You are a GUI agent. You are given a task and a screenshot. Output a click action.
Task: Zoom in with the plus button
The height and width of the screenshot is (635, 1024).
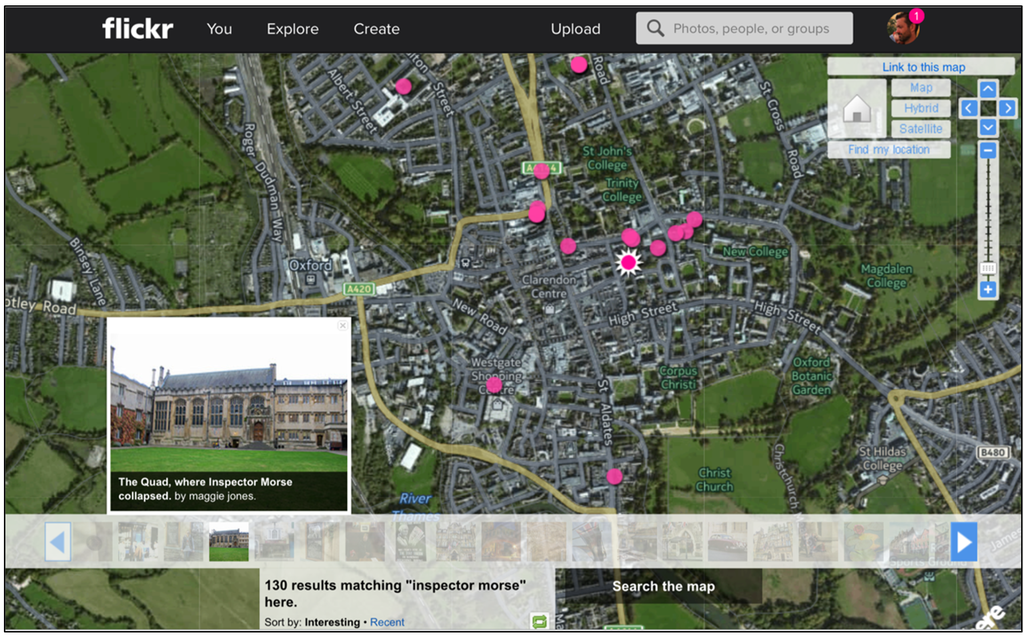click(x=988, y=290)
